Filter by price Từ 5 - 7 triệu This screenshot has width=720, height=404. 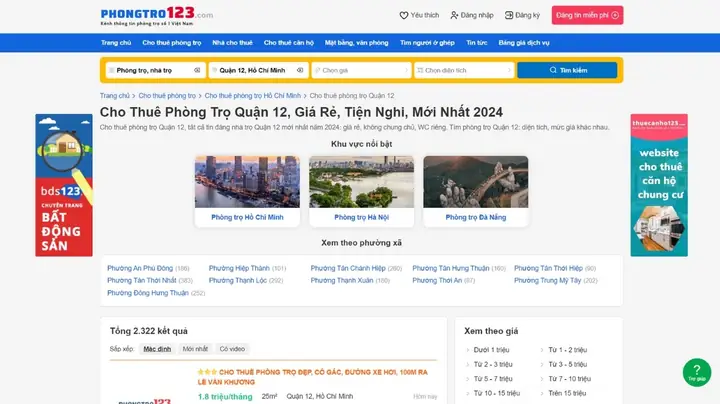pyautogui.click(x=493, y=379)
